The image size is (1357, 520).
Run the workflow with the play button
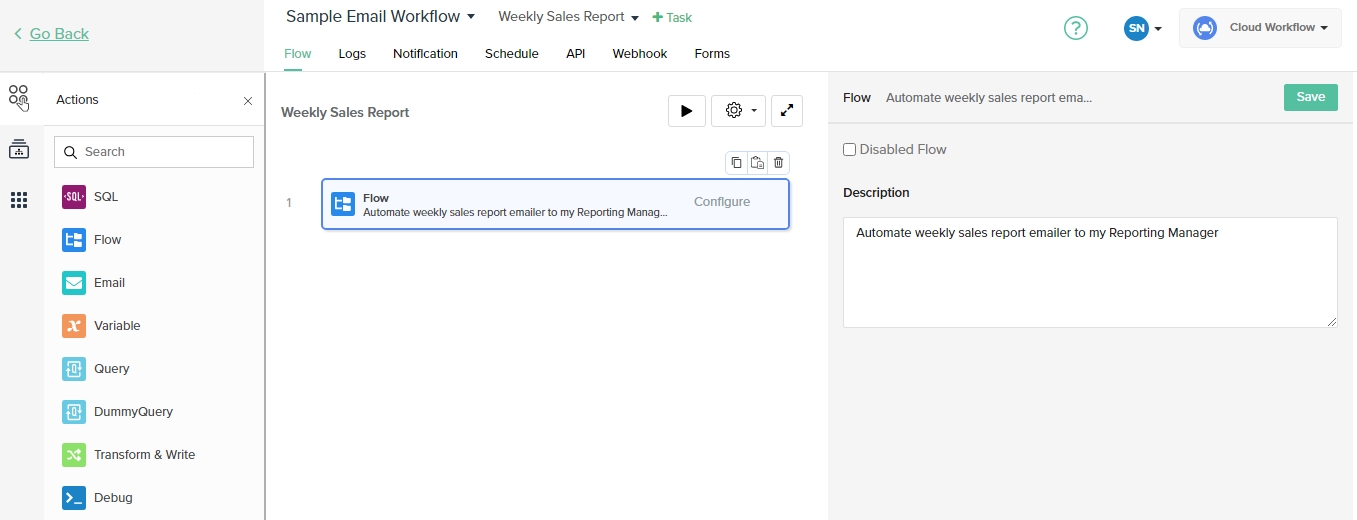[686, 111]
